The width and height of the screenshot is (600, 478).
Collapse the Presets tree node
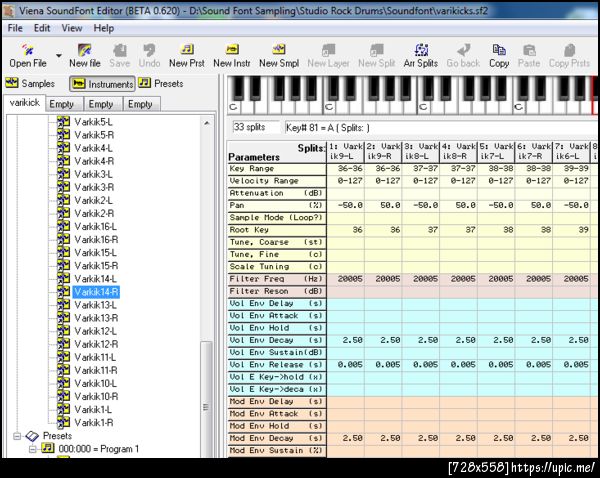[x=17, y=436]
